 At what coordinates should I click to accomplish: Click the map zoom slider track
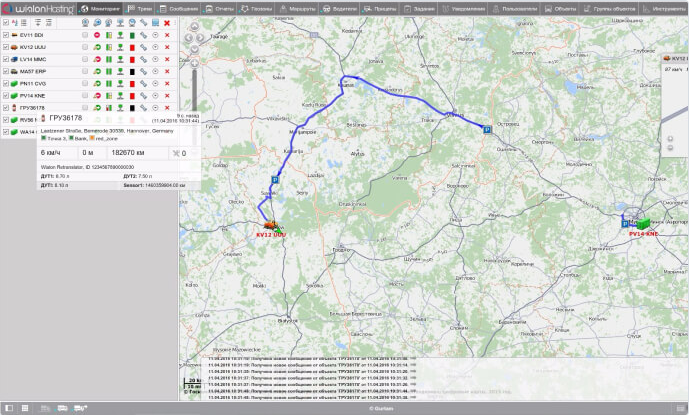coord(195,90)
